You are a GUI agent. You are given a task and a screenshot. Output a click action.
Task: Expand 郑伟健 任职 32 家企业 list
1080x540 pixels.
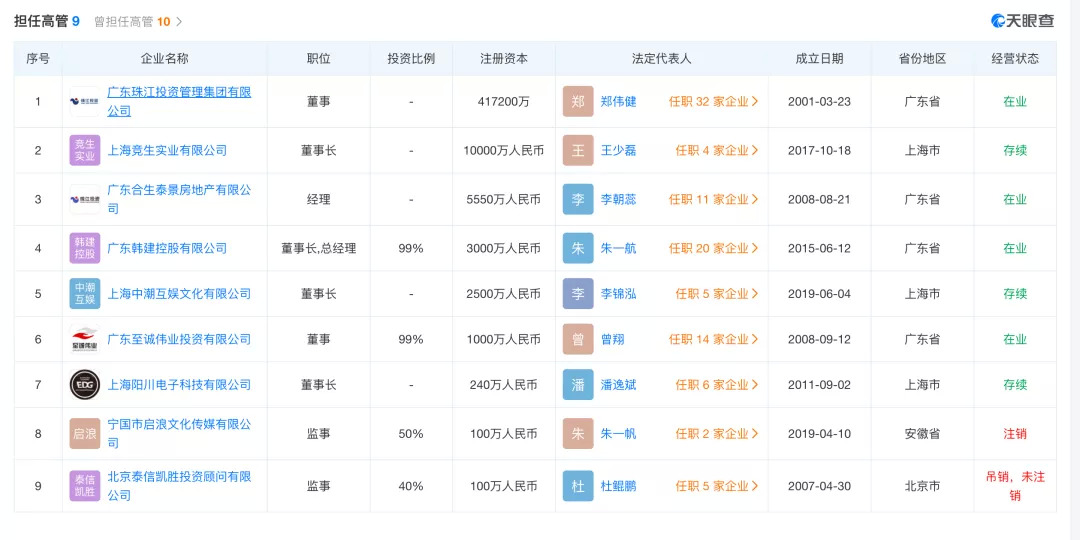[x=713, y=102]
